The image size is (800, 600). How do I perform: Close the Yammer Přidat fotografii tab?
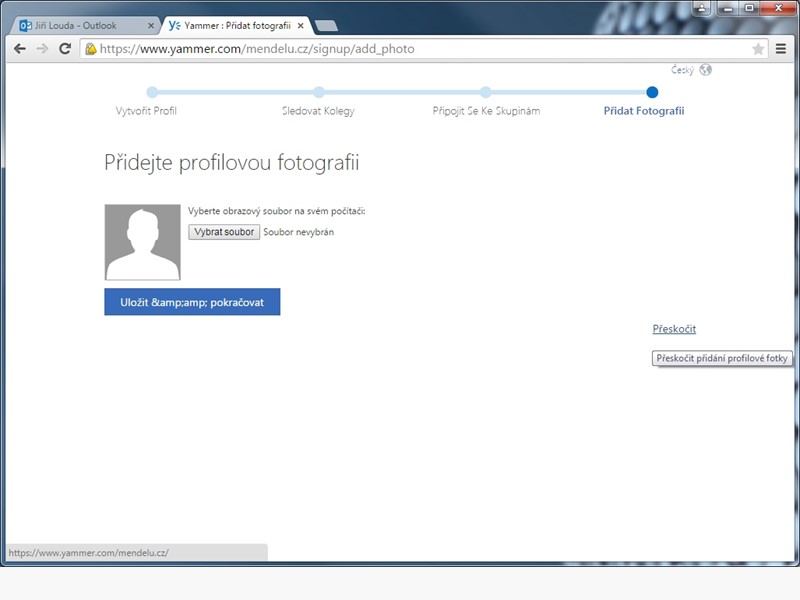(x=300, y=25)
